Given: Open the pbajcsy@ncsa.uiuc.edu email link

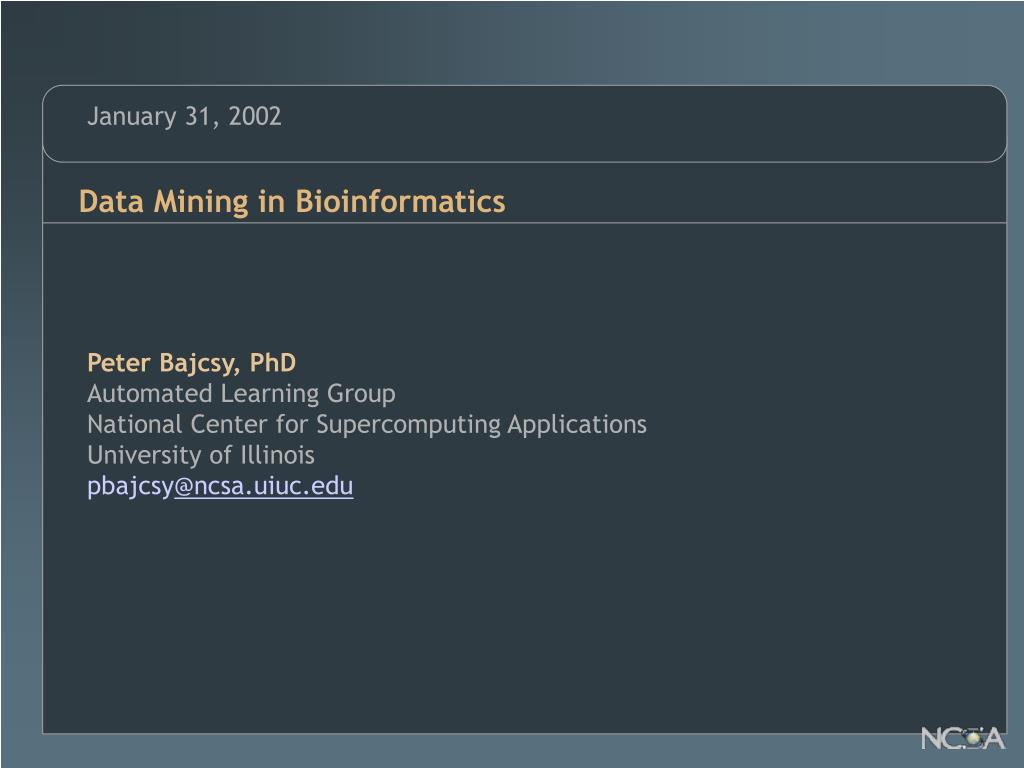Looking at the screenshot, I should click(220, 487).
